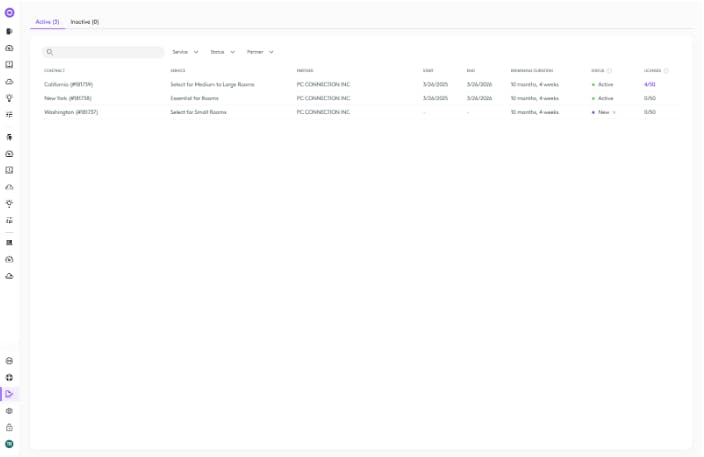Click the info icon beside Licenses header
The width and height of the screenshot is (704, 457).
(x=666, y=71)
